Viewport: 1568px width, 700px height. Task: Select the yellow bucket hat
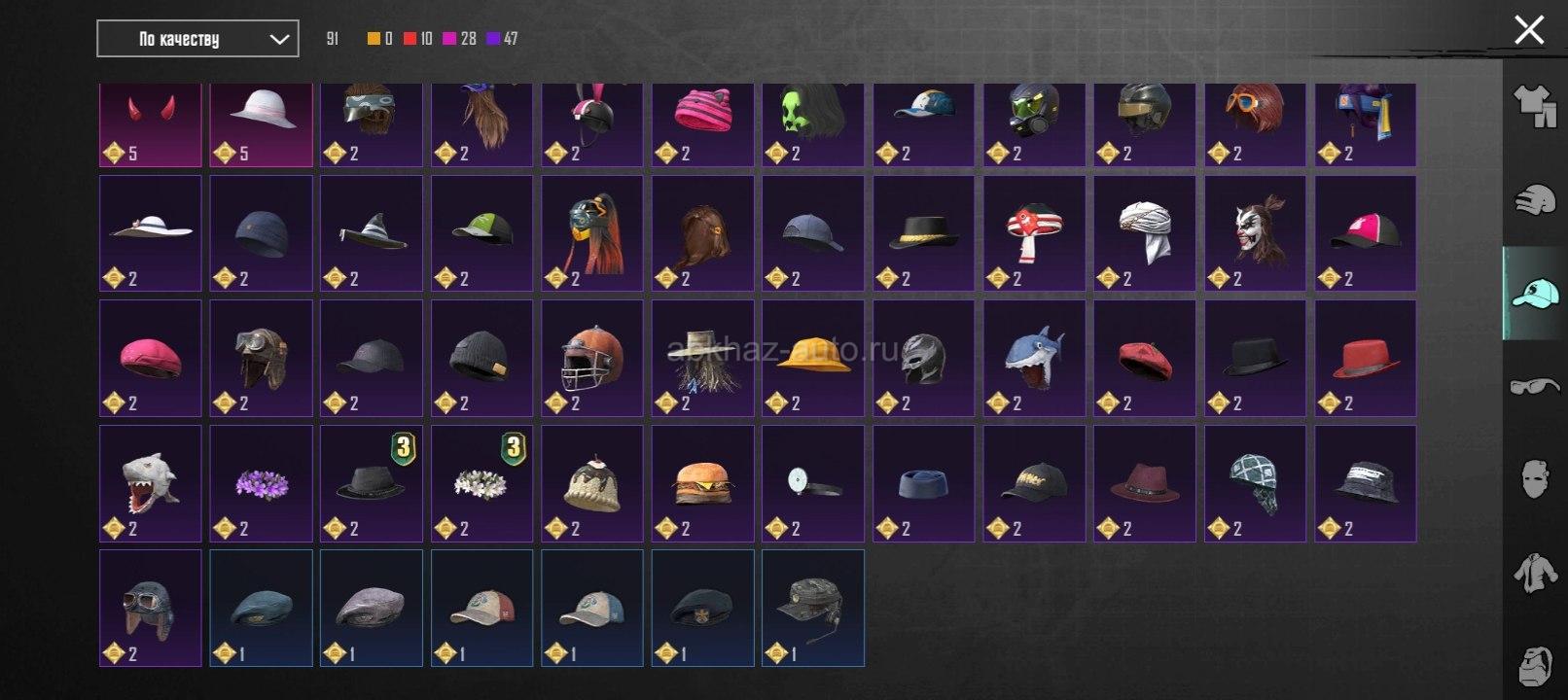(x=813, y=358)
